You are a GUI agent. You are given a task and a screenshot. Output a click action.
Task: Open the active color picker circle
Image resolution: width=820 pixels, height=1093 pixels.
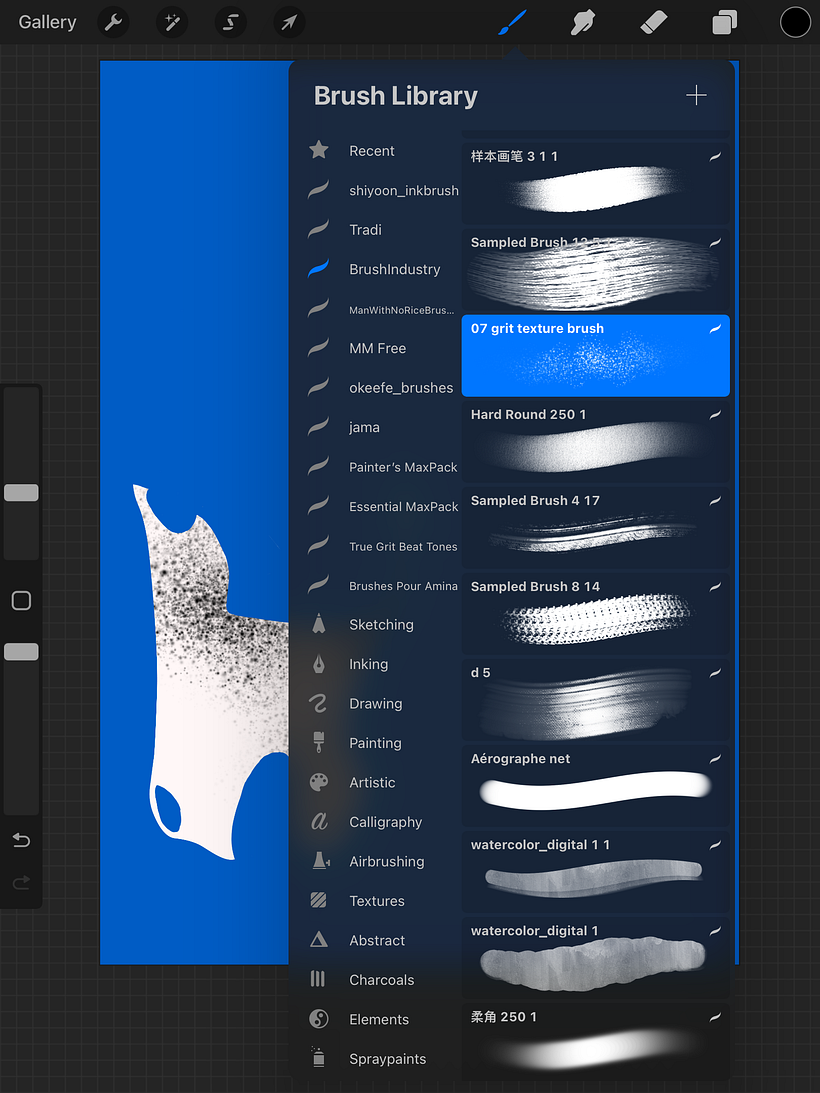[x=796, y=23]
